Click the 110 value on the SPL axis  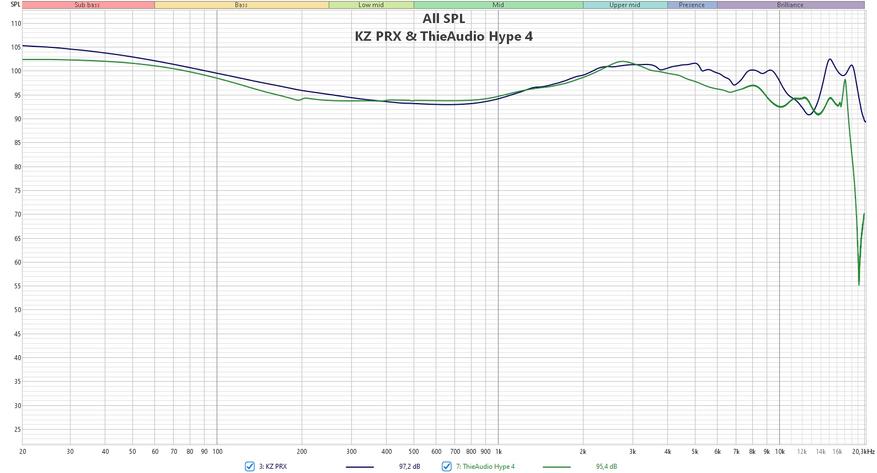tap(16, 23)
